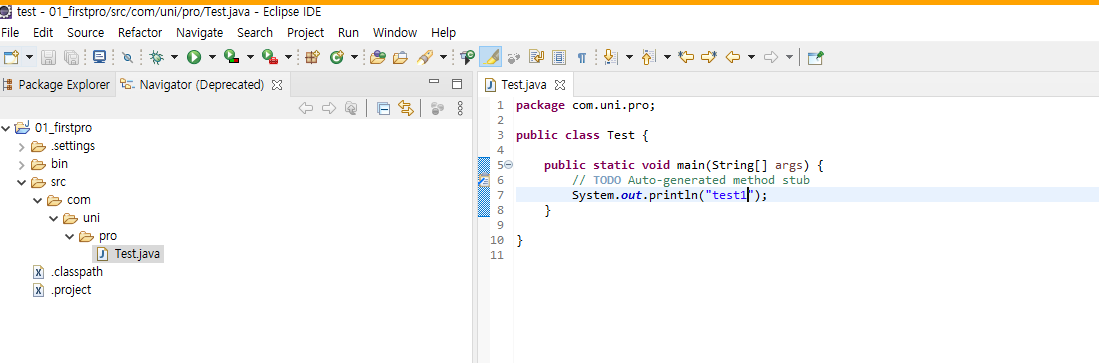This screenshot has height=363, width=1099.
Task: Open the Window menu
Action: pyautogui.click(x=395, y=32)
